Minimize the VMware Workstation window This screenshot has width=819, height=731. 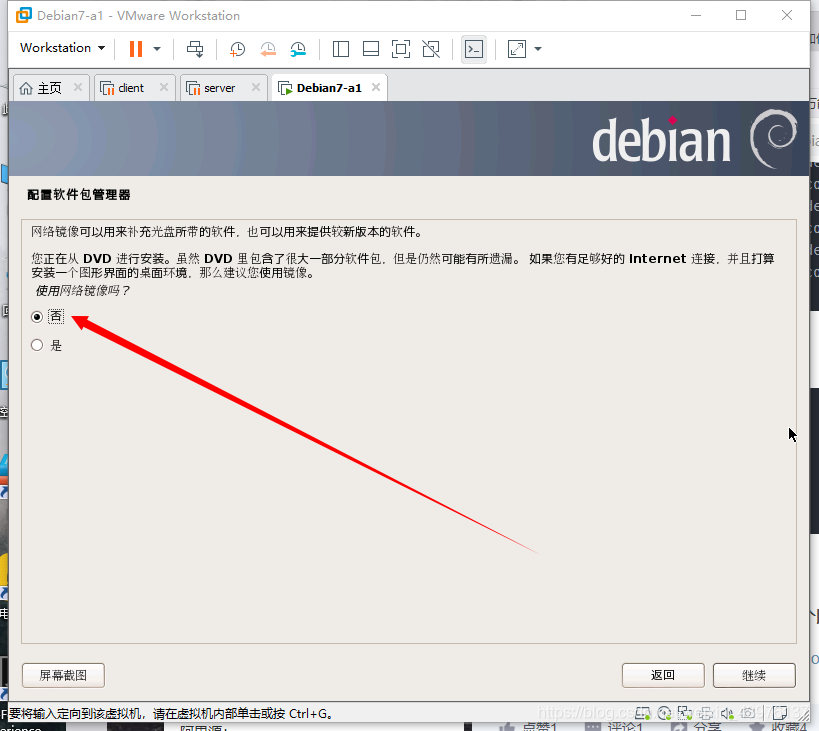pos(696,15)
